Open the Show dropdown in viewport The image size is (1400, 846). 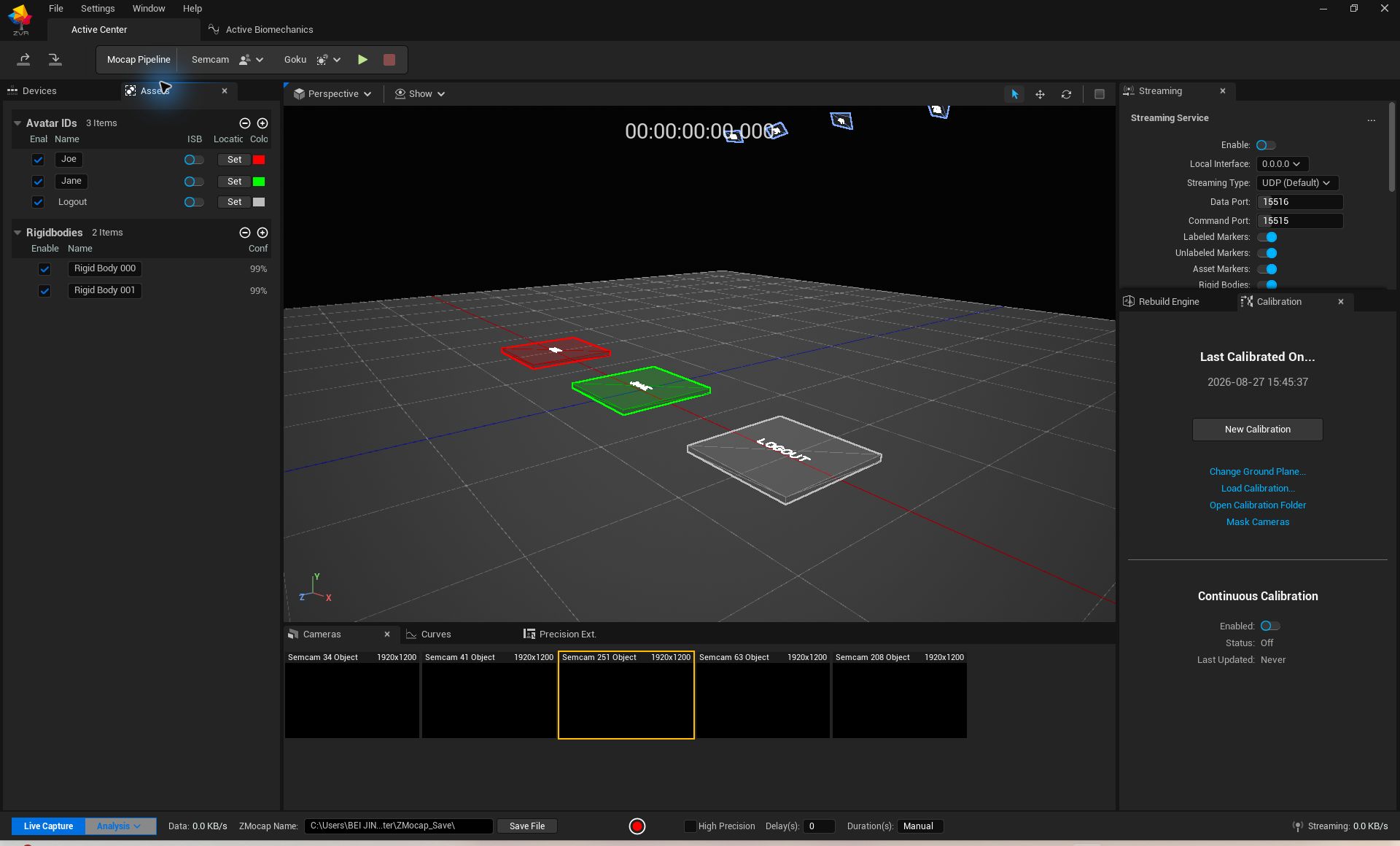click(420, 94)
